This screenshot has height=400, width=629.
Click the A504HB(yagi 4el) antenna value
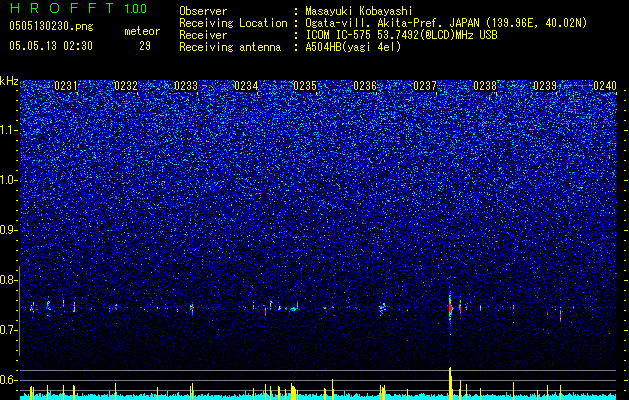point(353,47)
